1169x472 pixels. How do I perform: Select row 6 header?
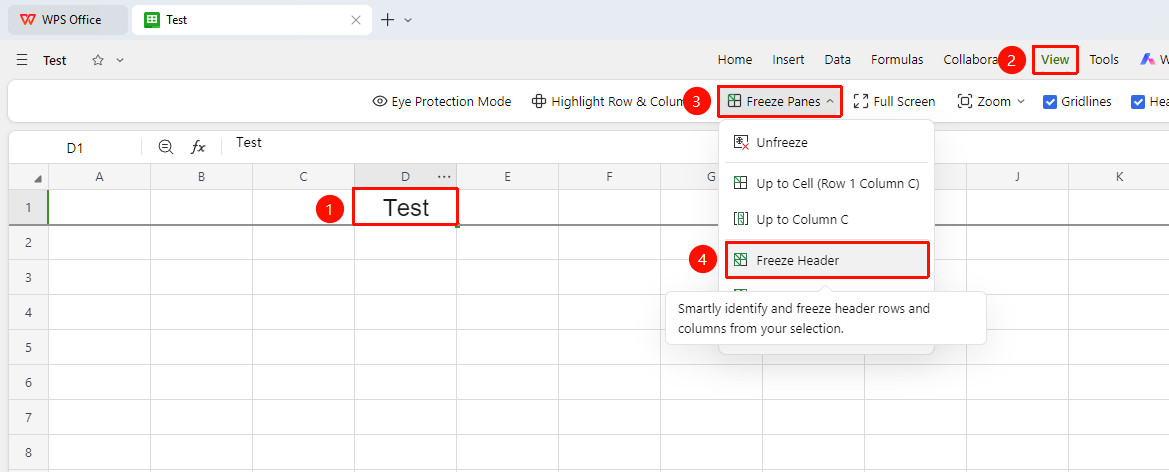pyautogui.click(x=28, y=383)
